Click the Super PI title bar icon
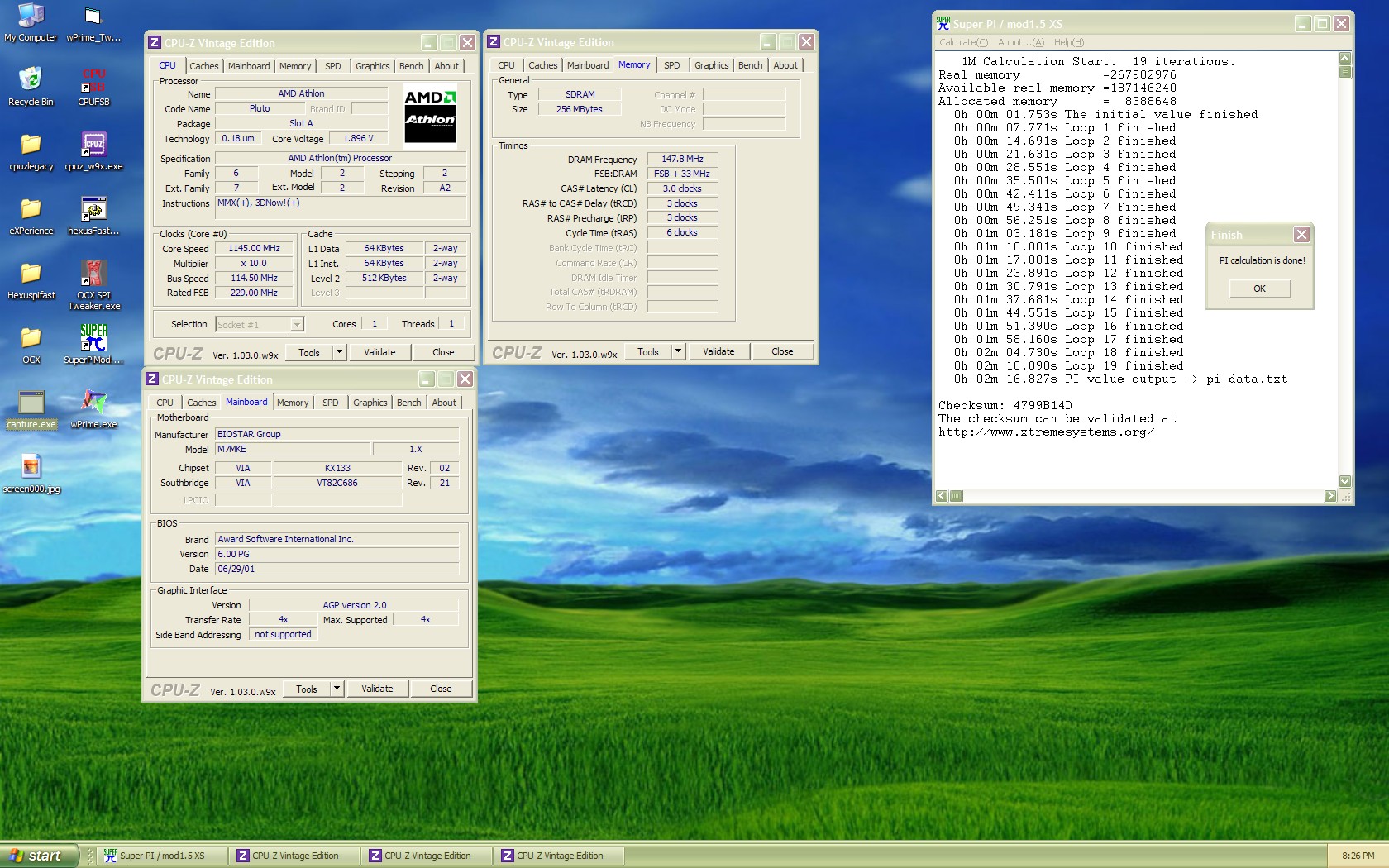Image resolution: width=1389 pixels, height=868 pixels. tap(943, 23)
